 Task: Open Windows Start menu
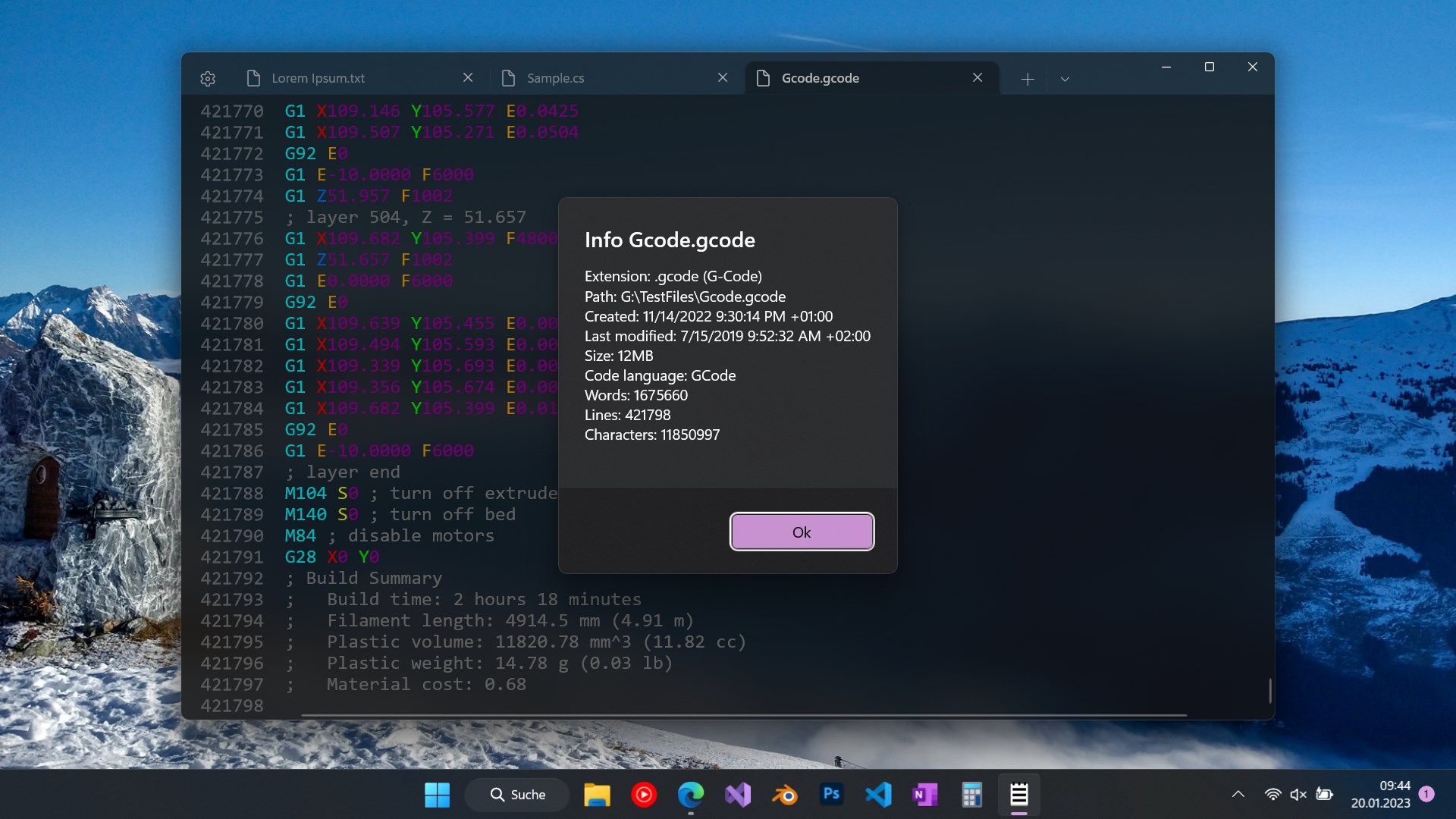tap(437, 795)
